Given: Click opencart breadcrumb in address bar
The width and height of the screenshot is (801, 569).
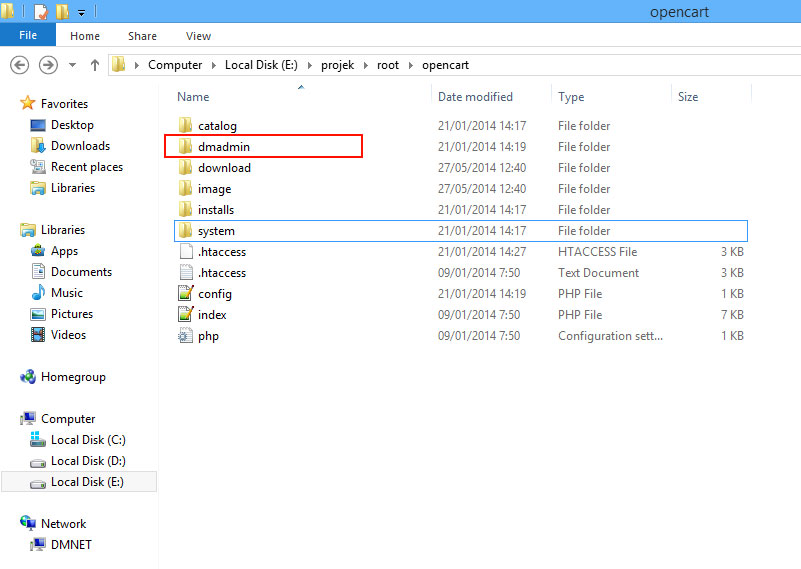Looking at the screenshot, I should [x=445, y=65].
